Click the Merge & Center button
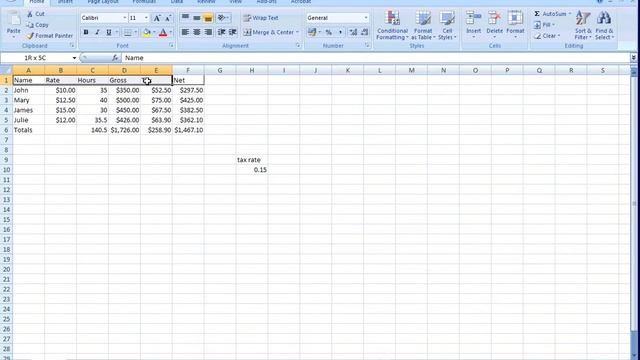The width and height of the screenshot is (640, 360). 269,32
